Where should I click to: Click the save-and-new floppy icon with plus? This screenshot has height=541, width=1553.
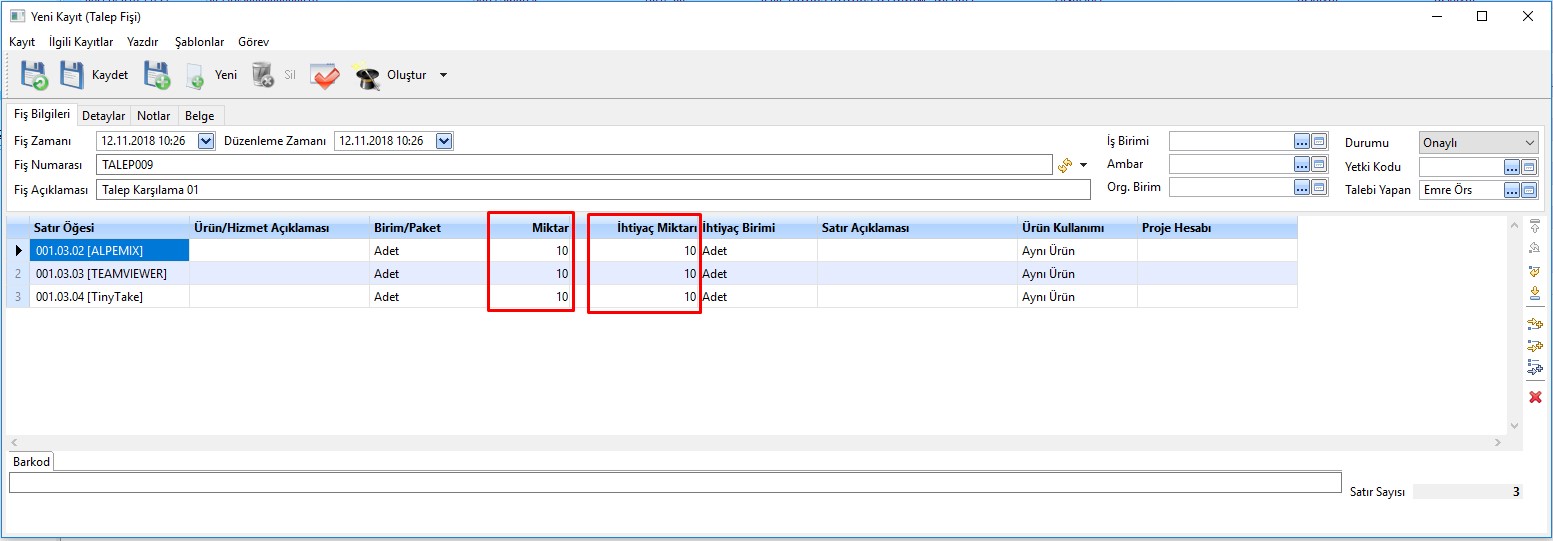tap(157, 75)
